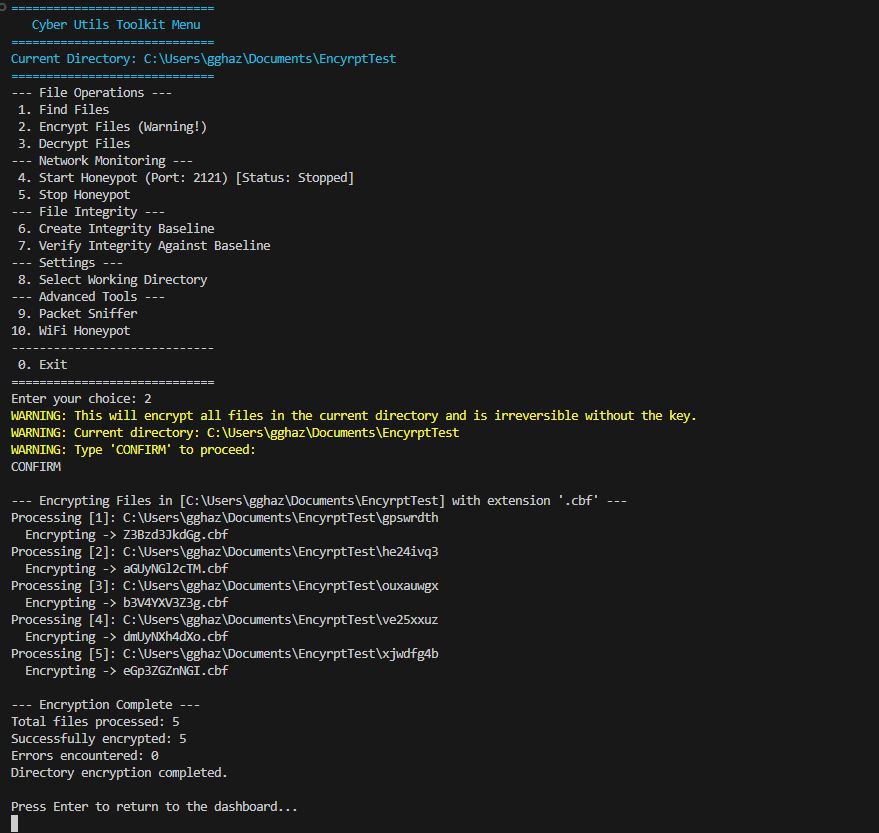The height and width of the screenshot is (833, 879).
Task: Click the 'Errors encountered: 0' line
Action: [85, 756]
